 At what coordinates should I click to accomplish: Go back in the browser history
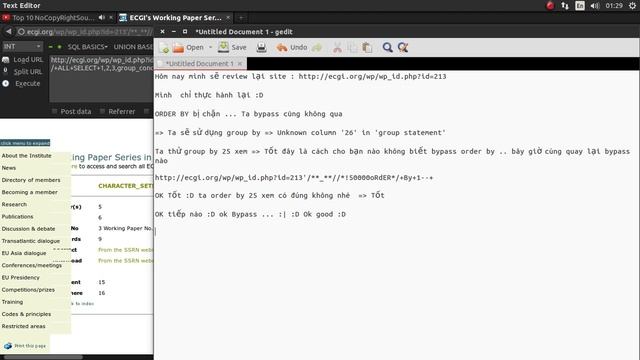click(x=8, y=31)
